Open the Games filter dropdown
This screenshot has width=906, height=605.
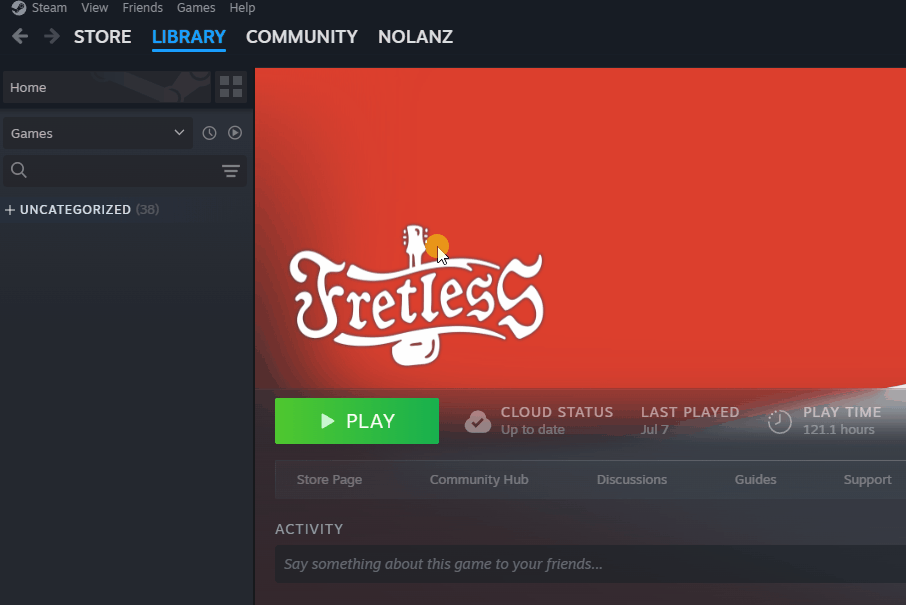tap(98, 133)
